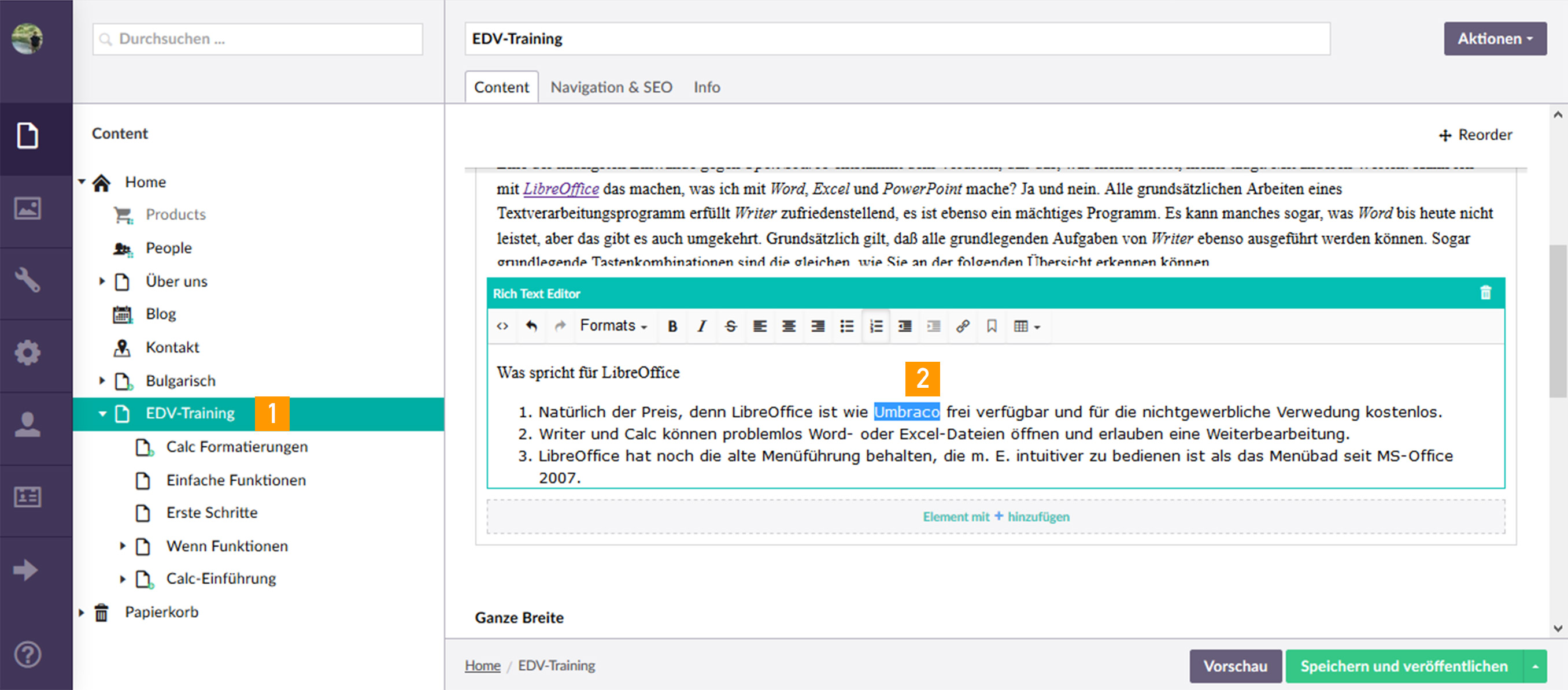Switch to the Info tab

(707, 87)
